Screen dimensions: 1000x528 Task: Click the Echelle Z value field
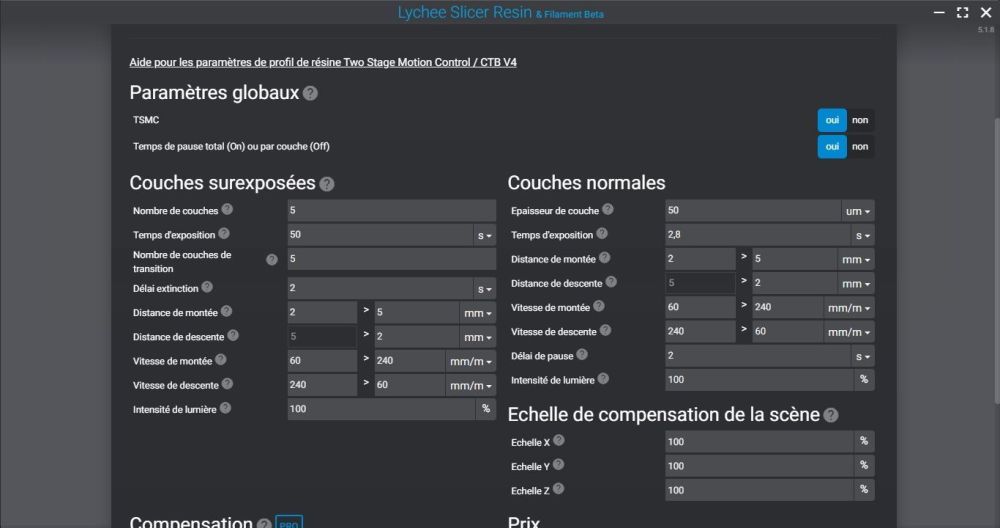click(757, 490)
